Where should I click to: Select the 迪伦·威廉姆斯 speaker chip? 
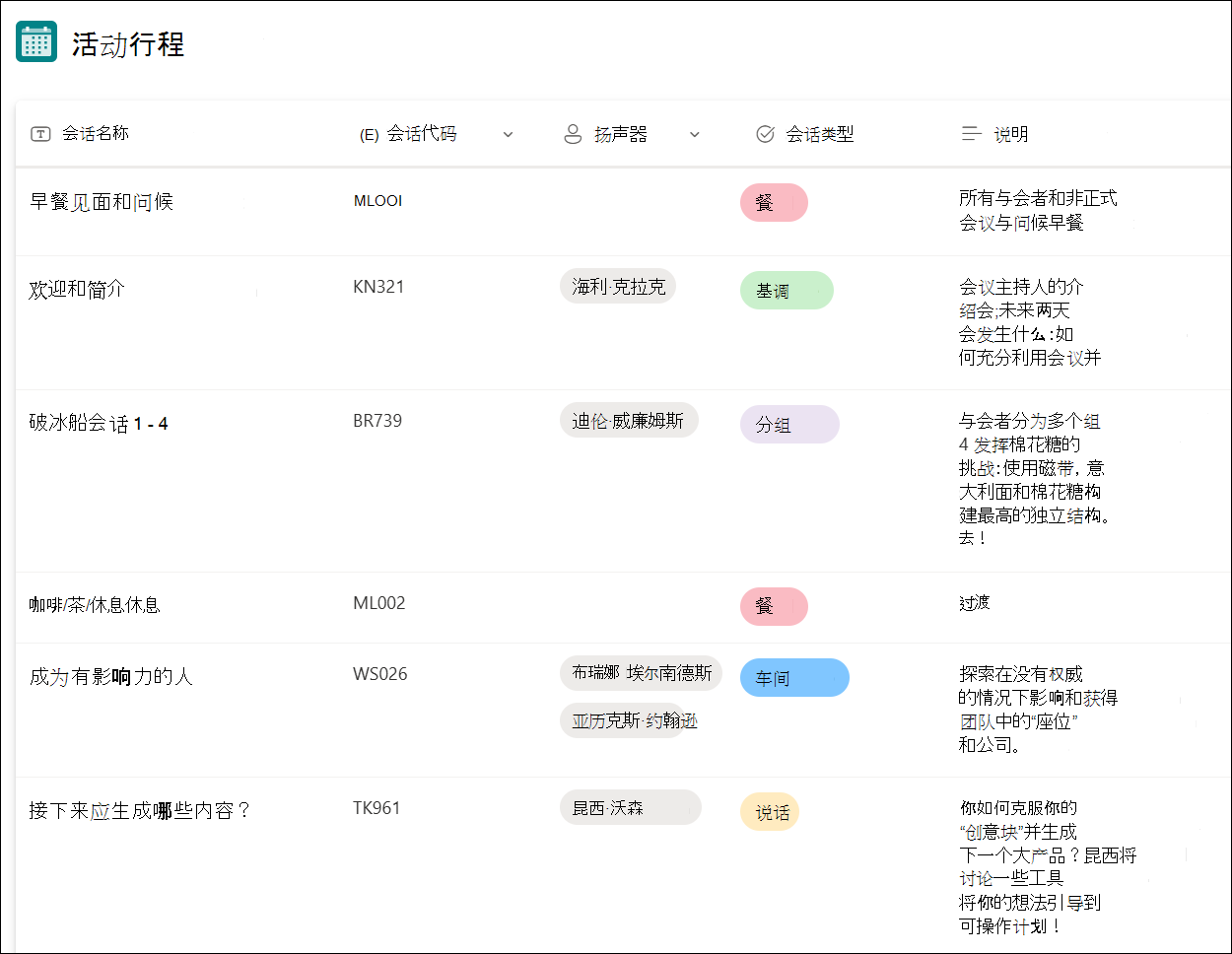tap(629, 420)
